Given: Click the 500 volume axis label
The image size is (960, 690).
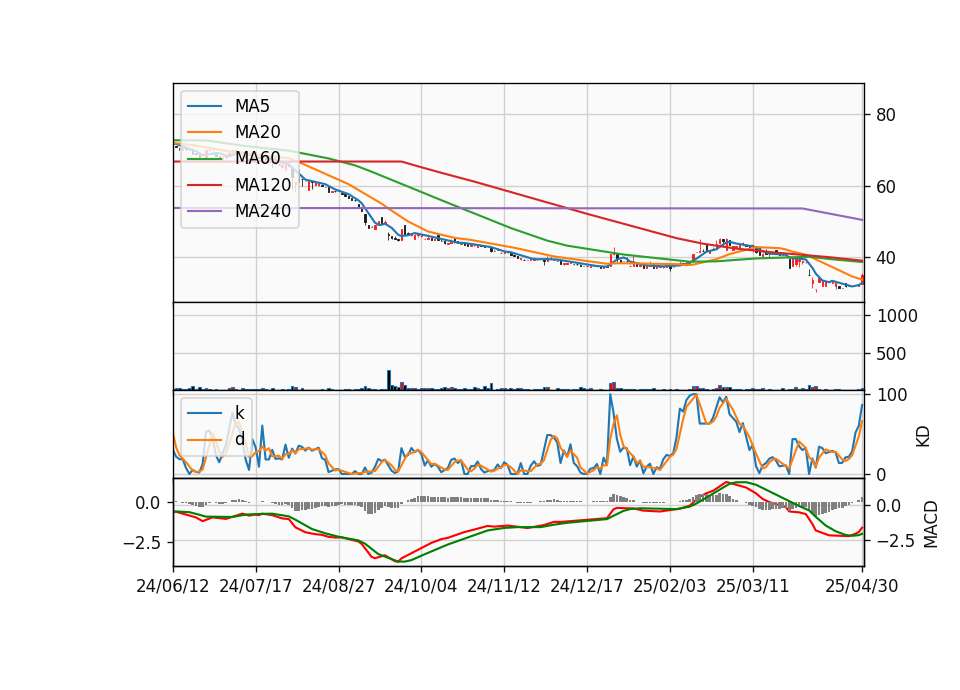Looking at the screenshot, I should click(891, 354).
